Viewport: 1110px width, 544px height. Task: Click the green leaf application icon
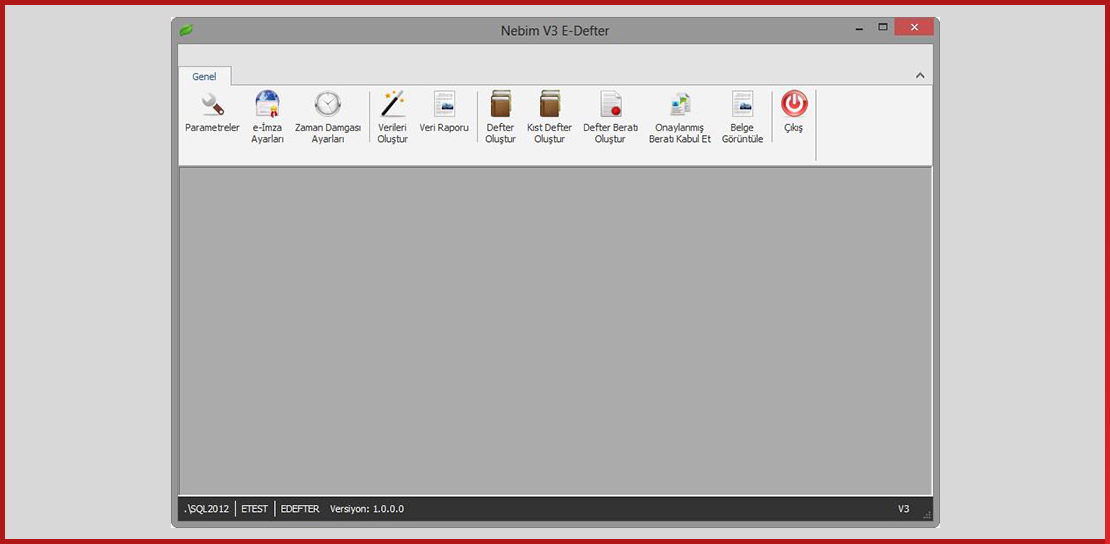click(186, 30)
